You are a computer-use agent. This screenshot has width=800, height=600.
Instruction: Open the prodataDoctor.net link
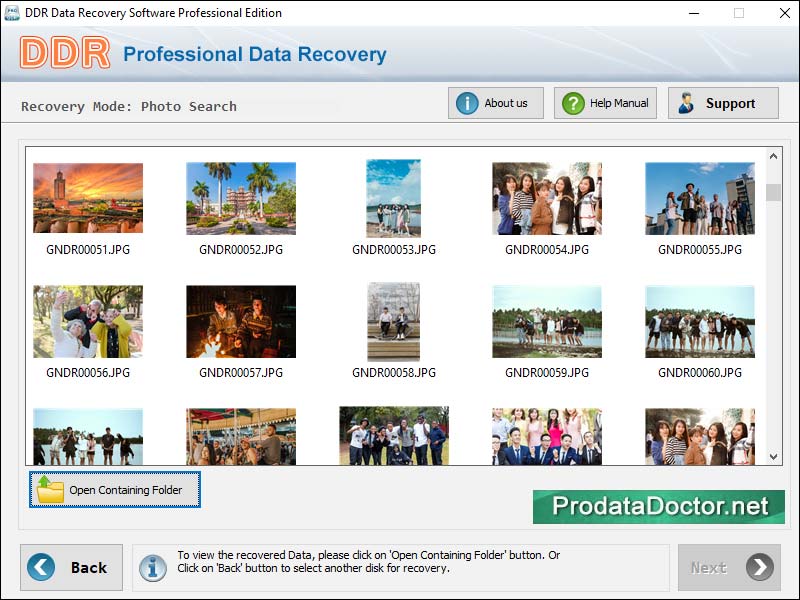point(658,506)
